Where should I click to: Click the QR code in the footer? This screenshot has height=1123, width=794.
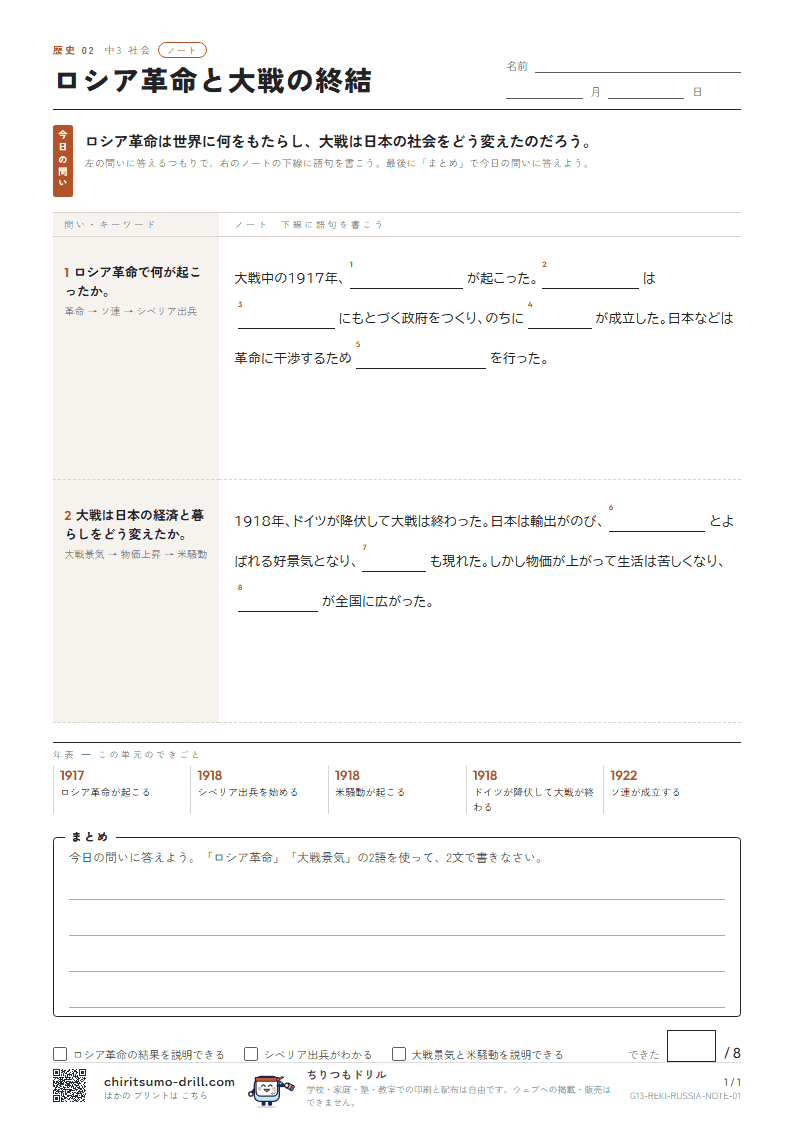(x=69, y=1085)
